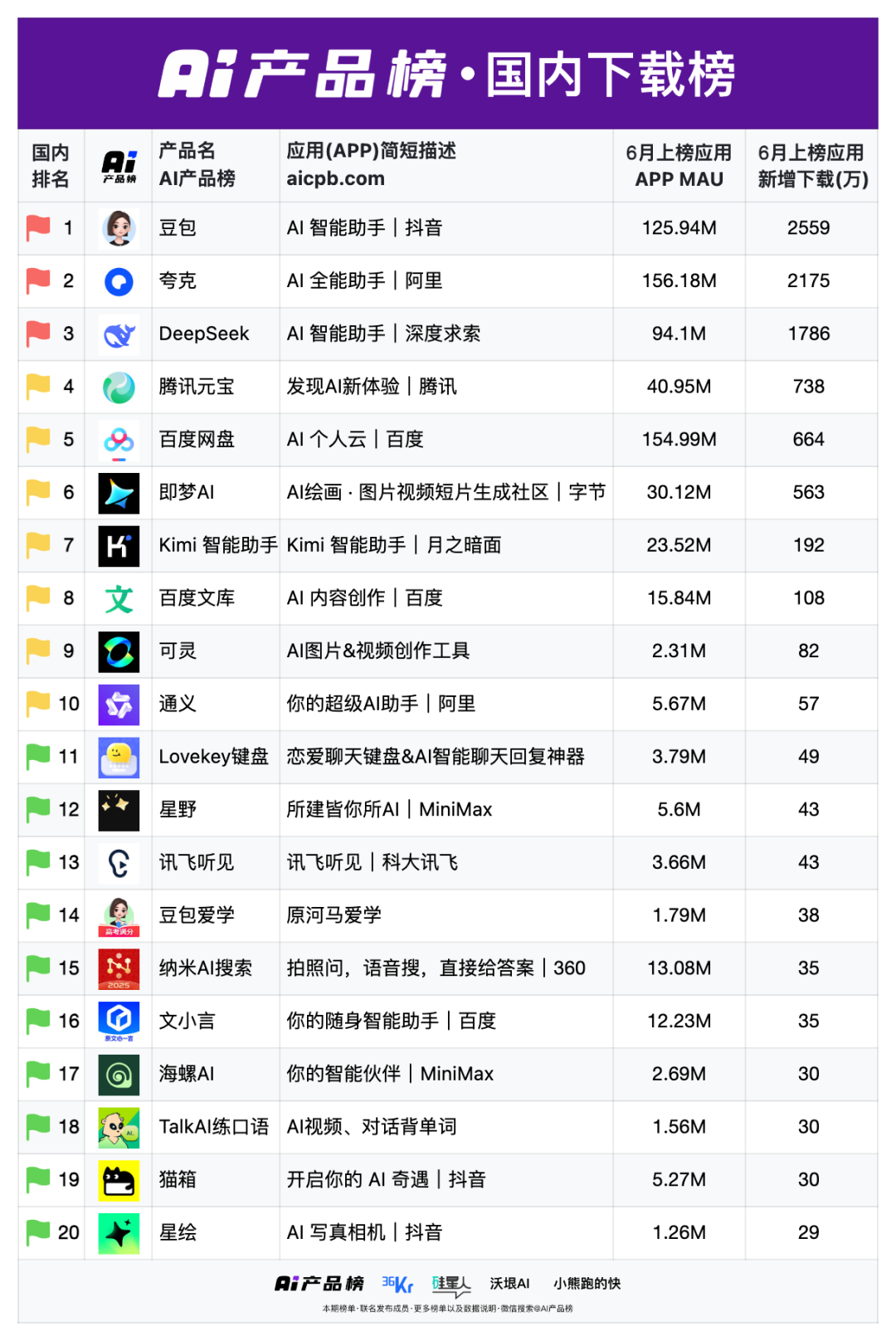The height and width of the screenshot is (1341, 896).
Task: Click '沃垠AI' in the footer
Action: 509,1284
